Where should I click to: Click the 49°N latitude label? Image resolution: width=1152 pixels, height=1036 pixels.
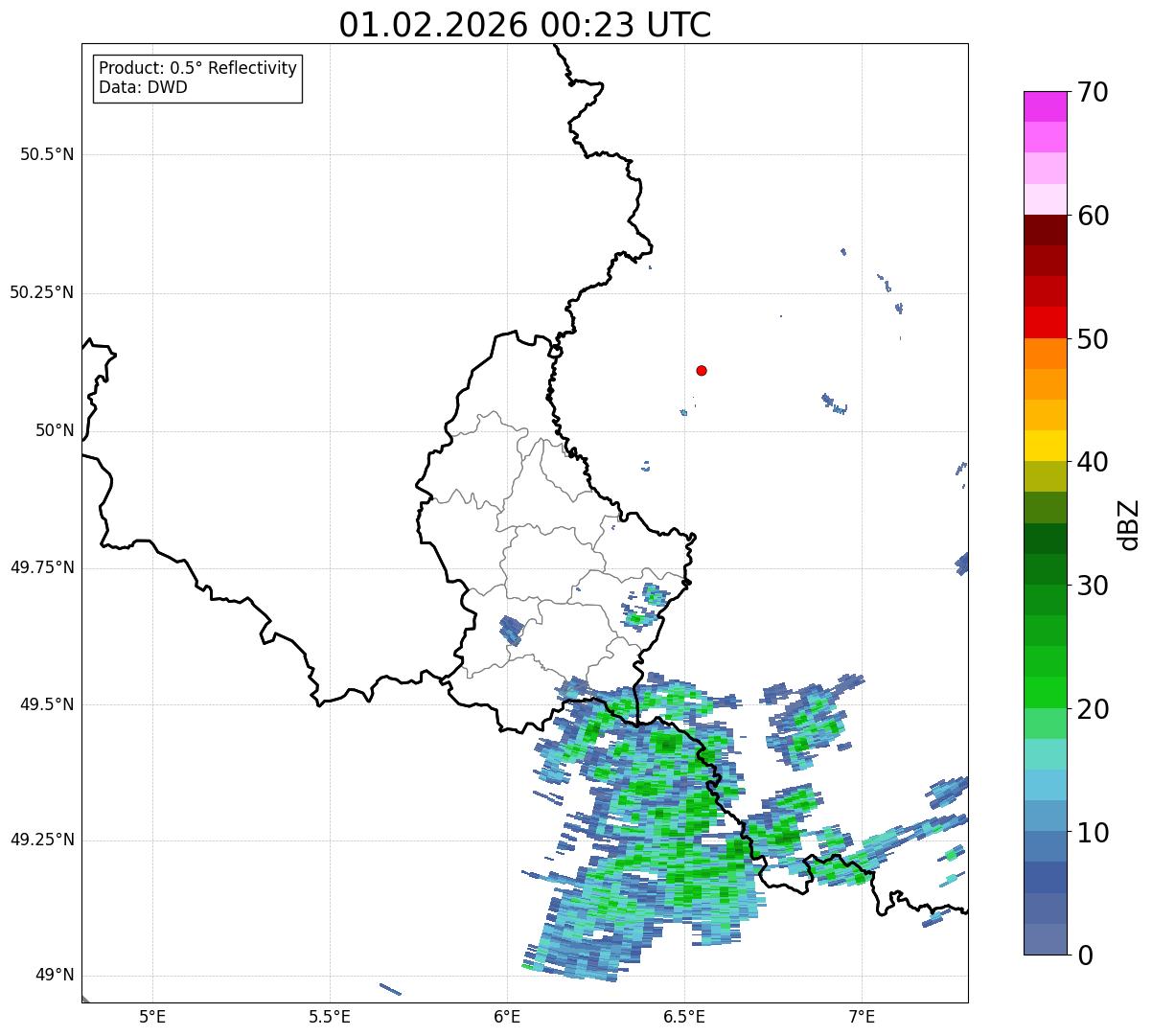click(x=55, y=976)
